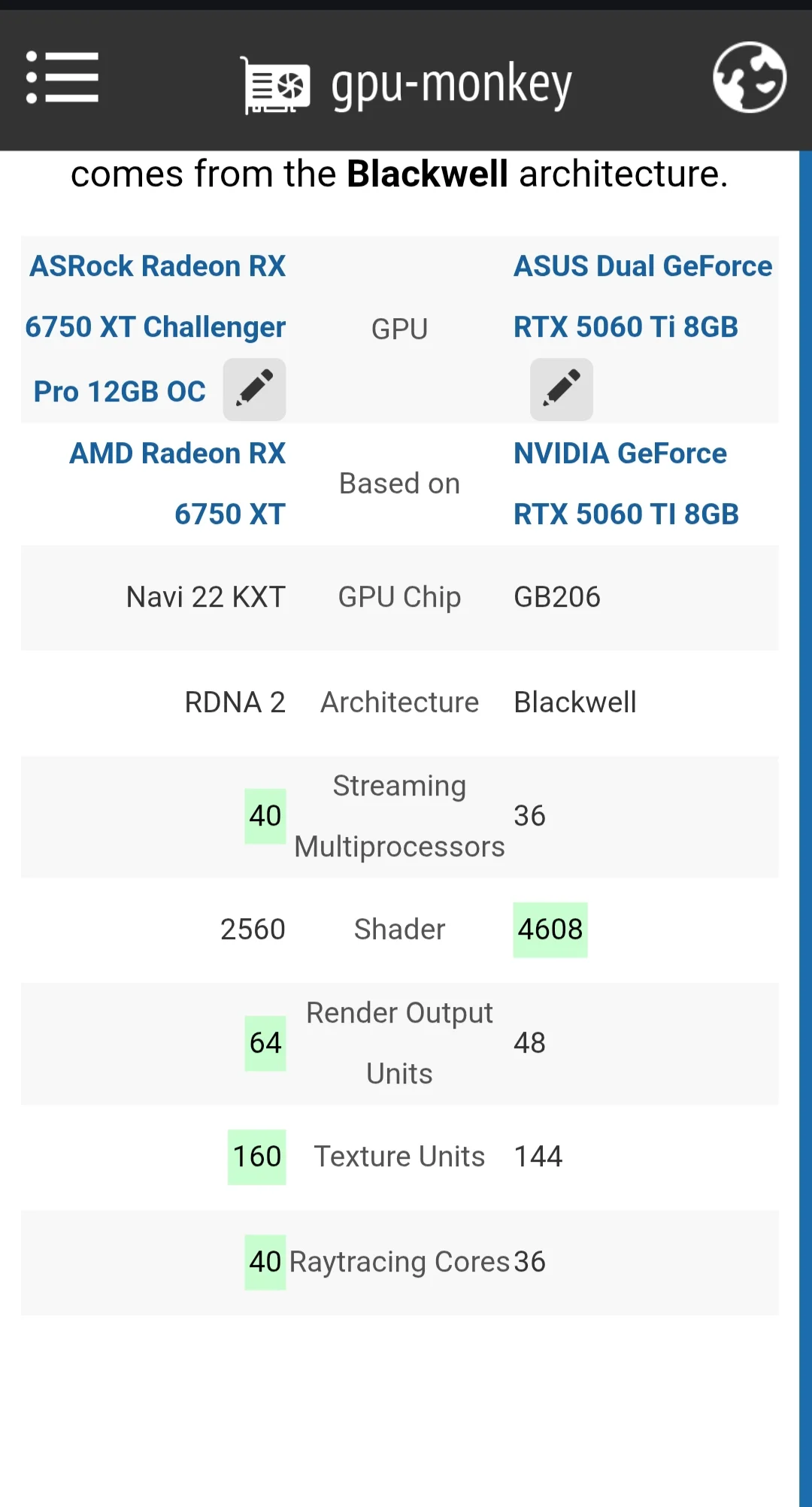The width and height of the screenshot is (812, 1507).
Task: Click the gpu-monkey site title
Action: click(451, 84)
